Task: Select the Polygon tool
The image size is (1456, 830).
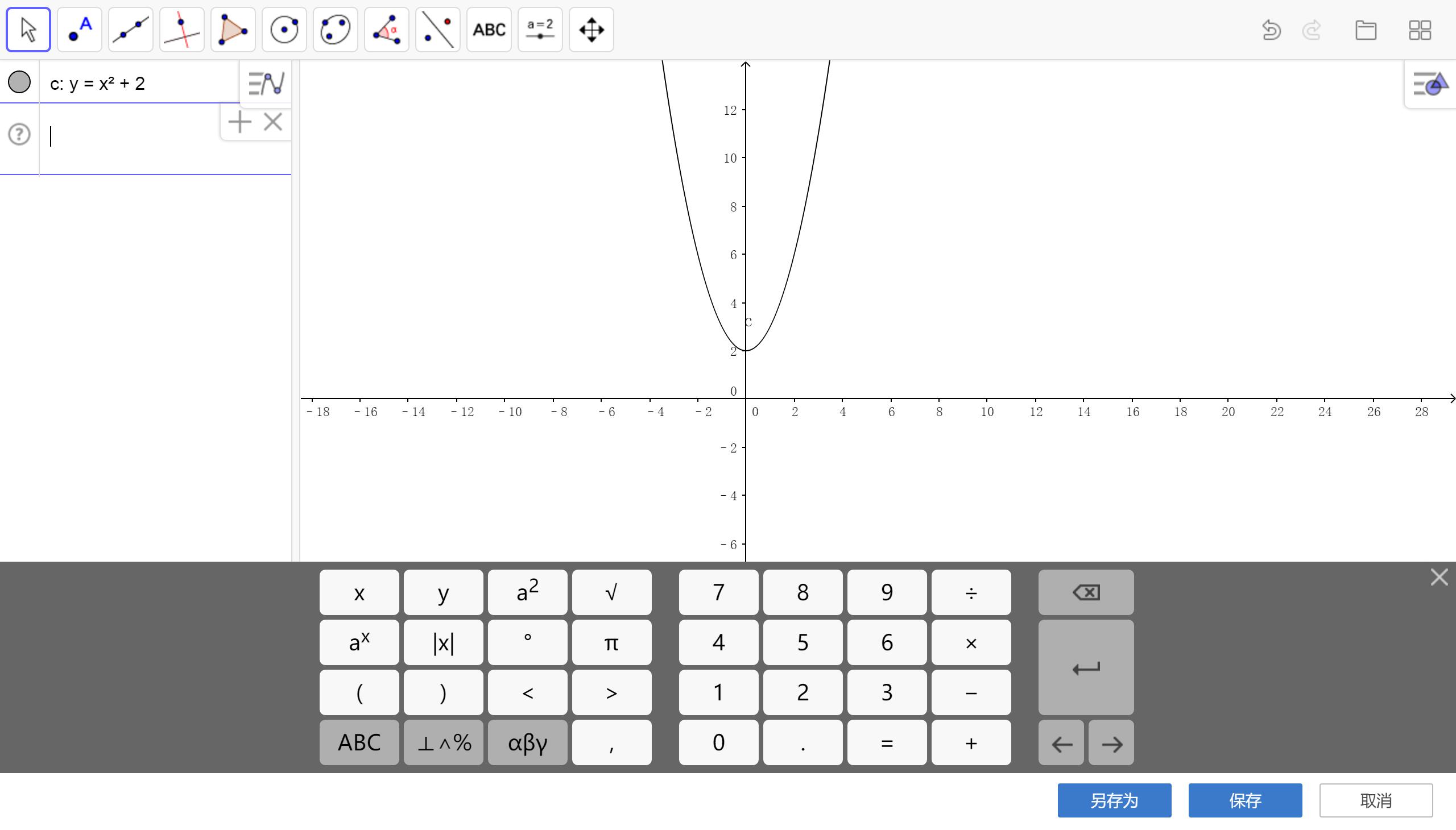Action: click(x=233, y=30)
